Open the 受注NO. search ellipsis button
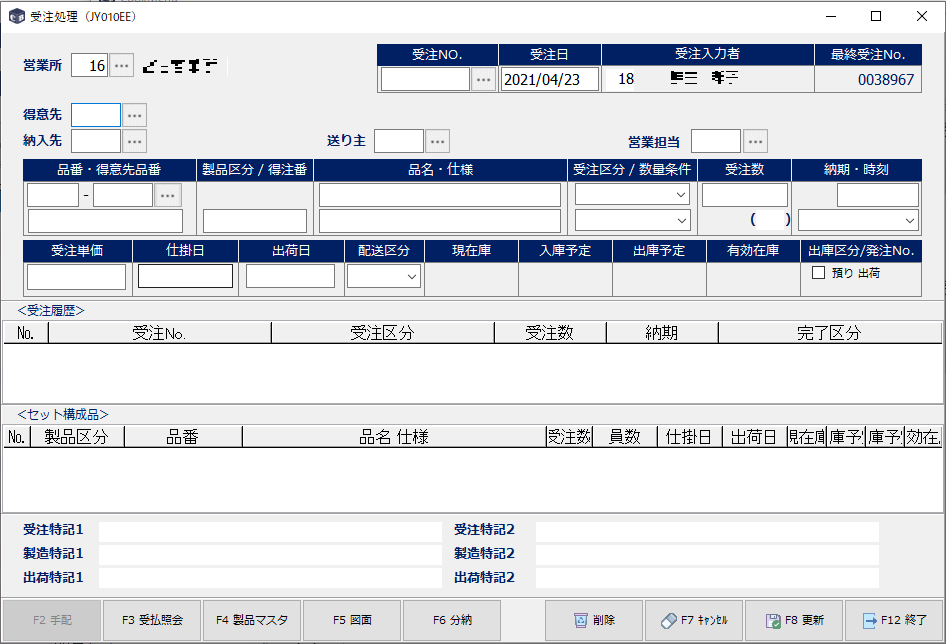This screenshot has width=946, height=644. pos(483,80)
